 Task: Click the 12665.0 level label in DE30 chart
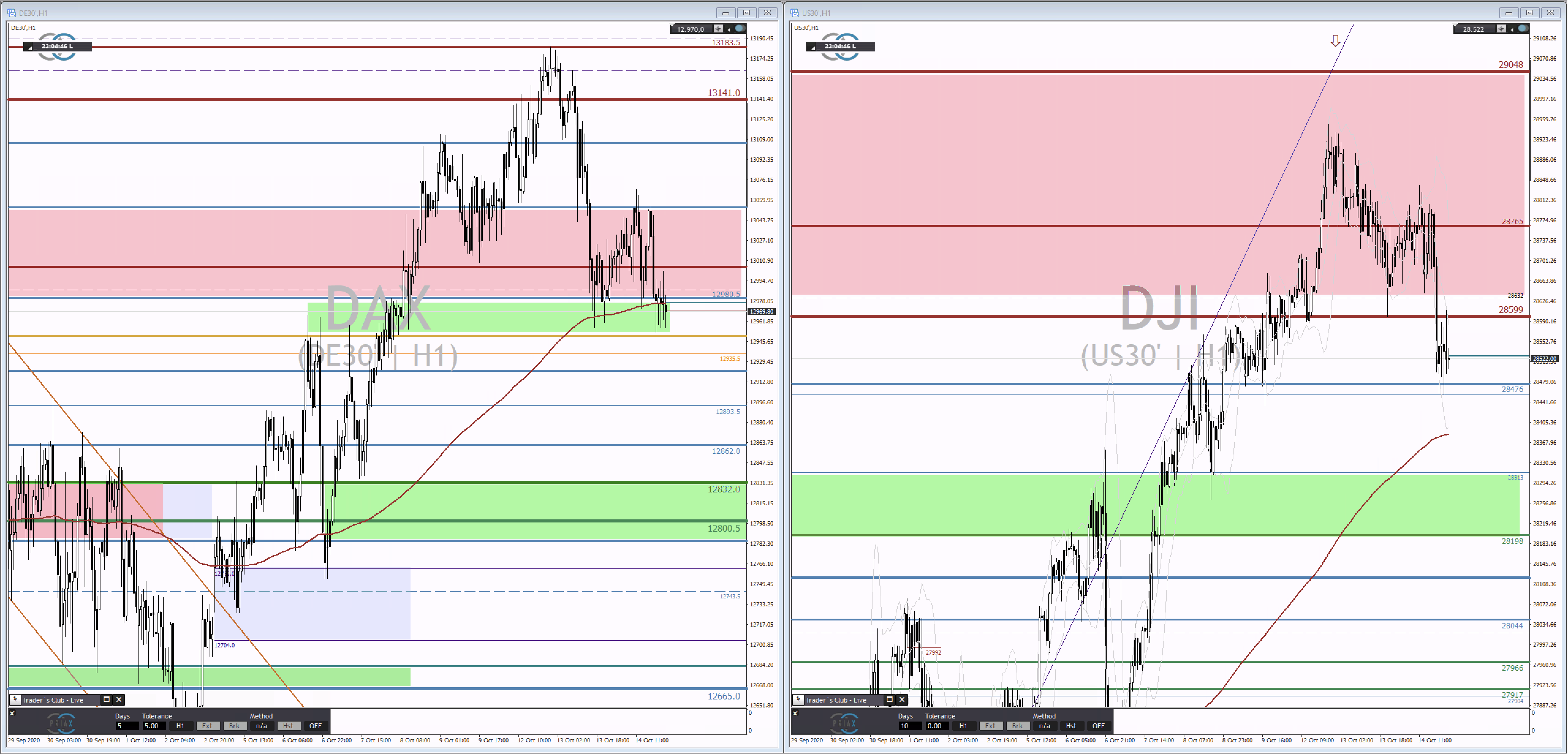click(x=724, y=696)
